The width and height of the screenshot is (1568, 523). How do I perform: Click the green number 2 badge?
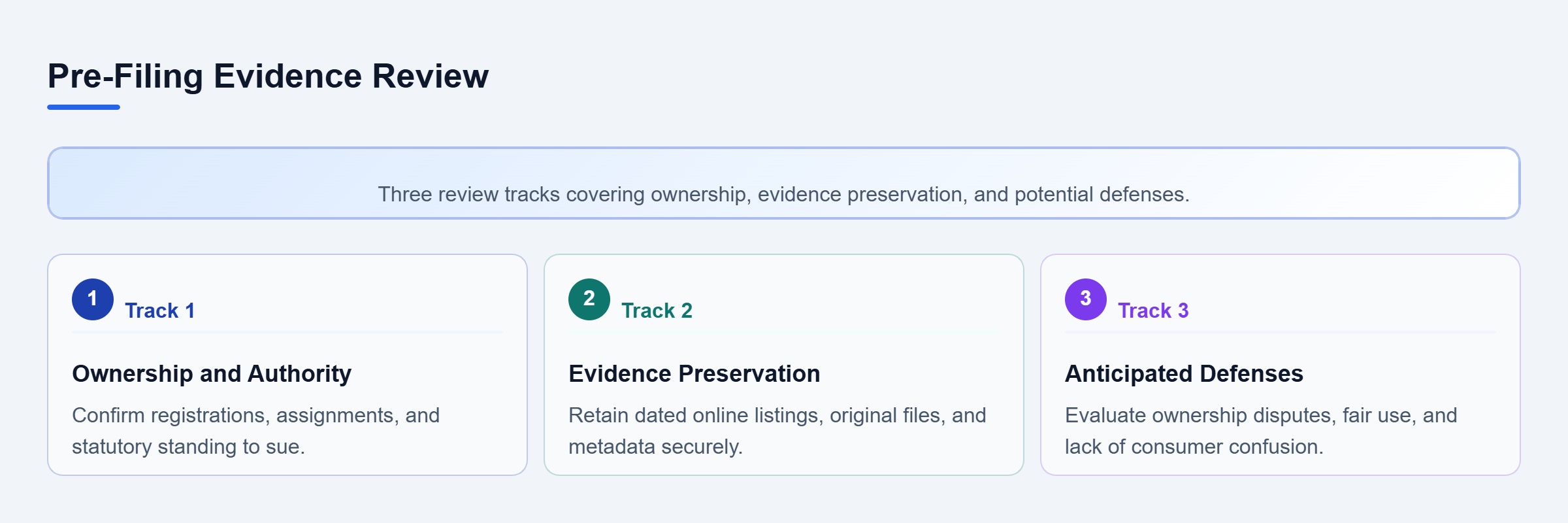point(589,299)
